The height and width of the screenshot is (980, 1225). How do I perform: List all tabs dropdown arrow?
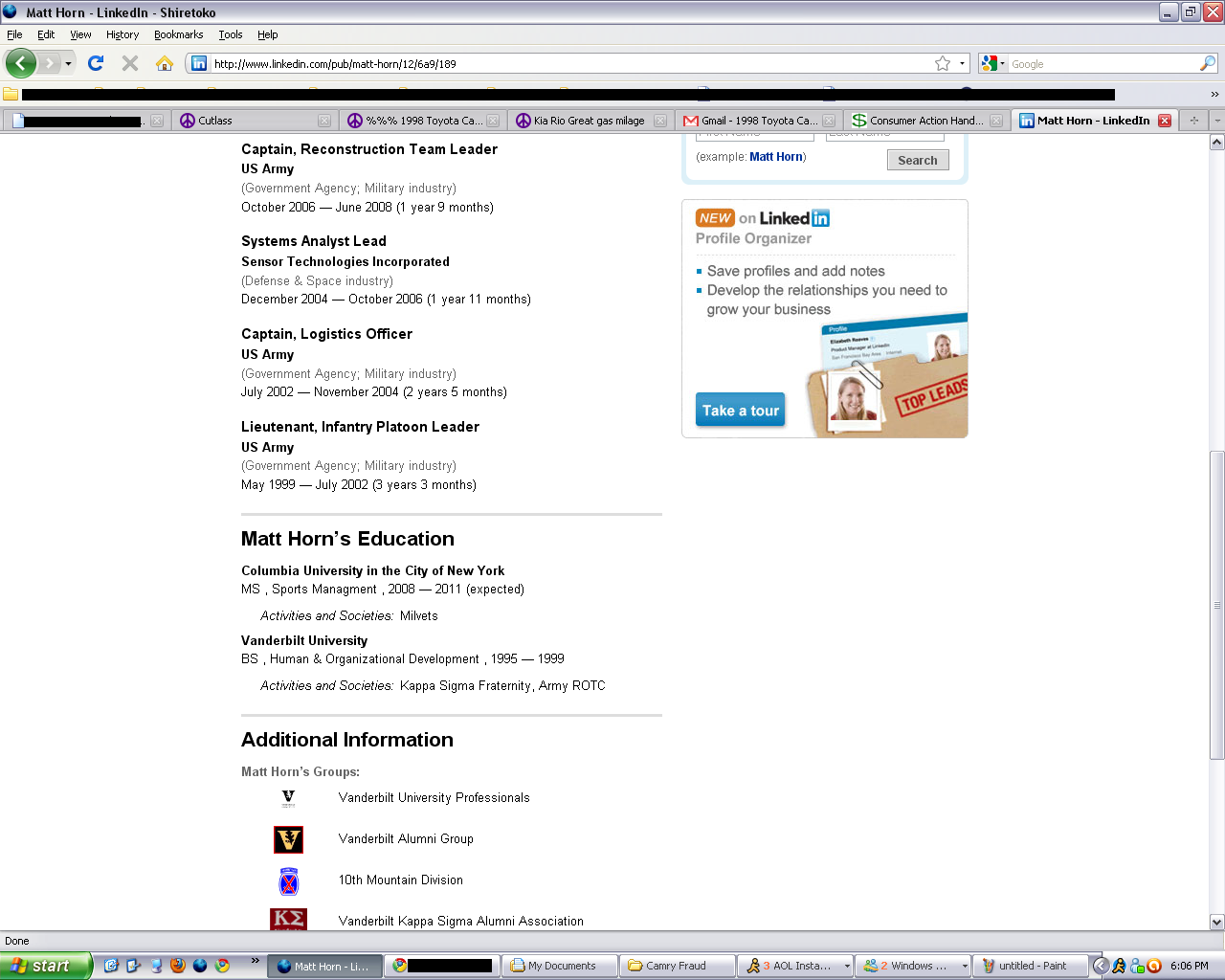click(x=1216, y=121)
